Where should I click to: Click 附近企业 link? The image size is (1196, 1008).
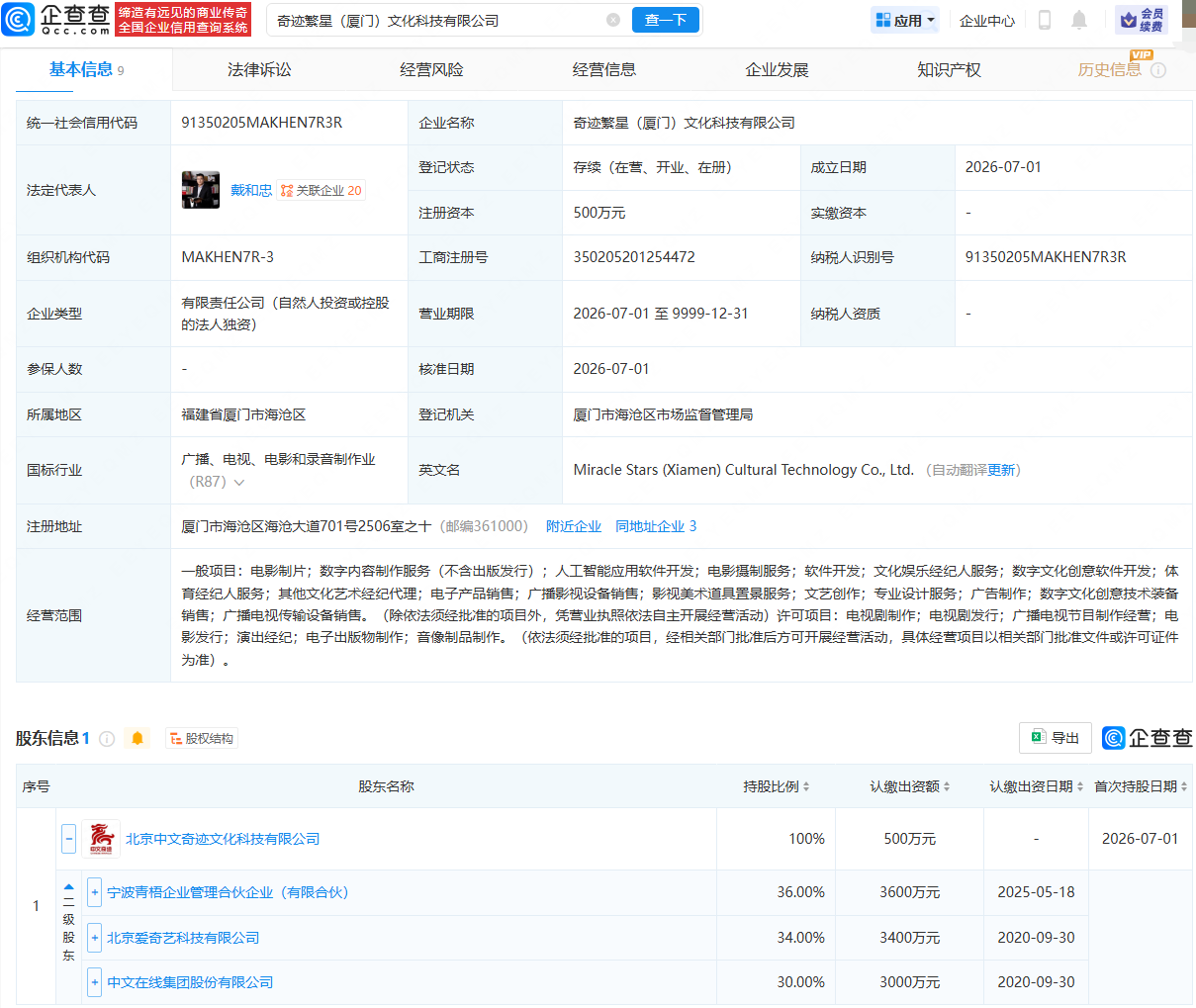tap(574, 526)
